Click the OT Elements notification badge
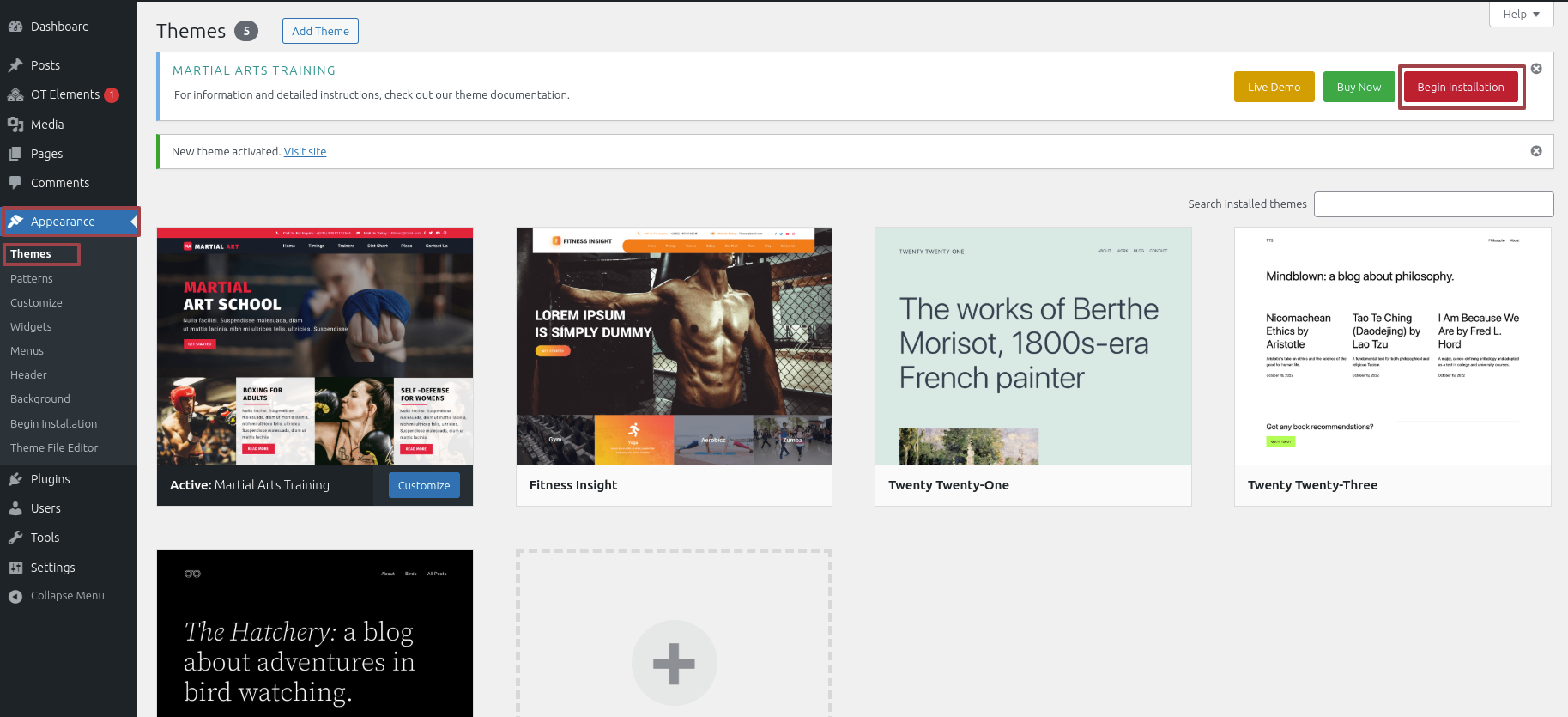Image resolution: width=1568 pixels, height=717 pixels. click(x=112, y=95)
